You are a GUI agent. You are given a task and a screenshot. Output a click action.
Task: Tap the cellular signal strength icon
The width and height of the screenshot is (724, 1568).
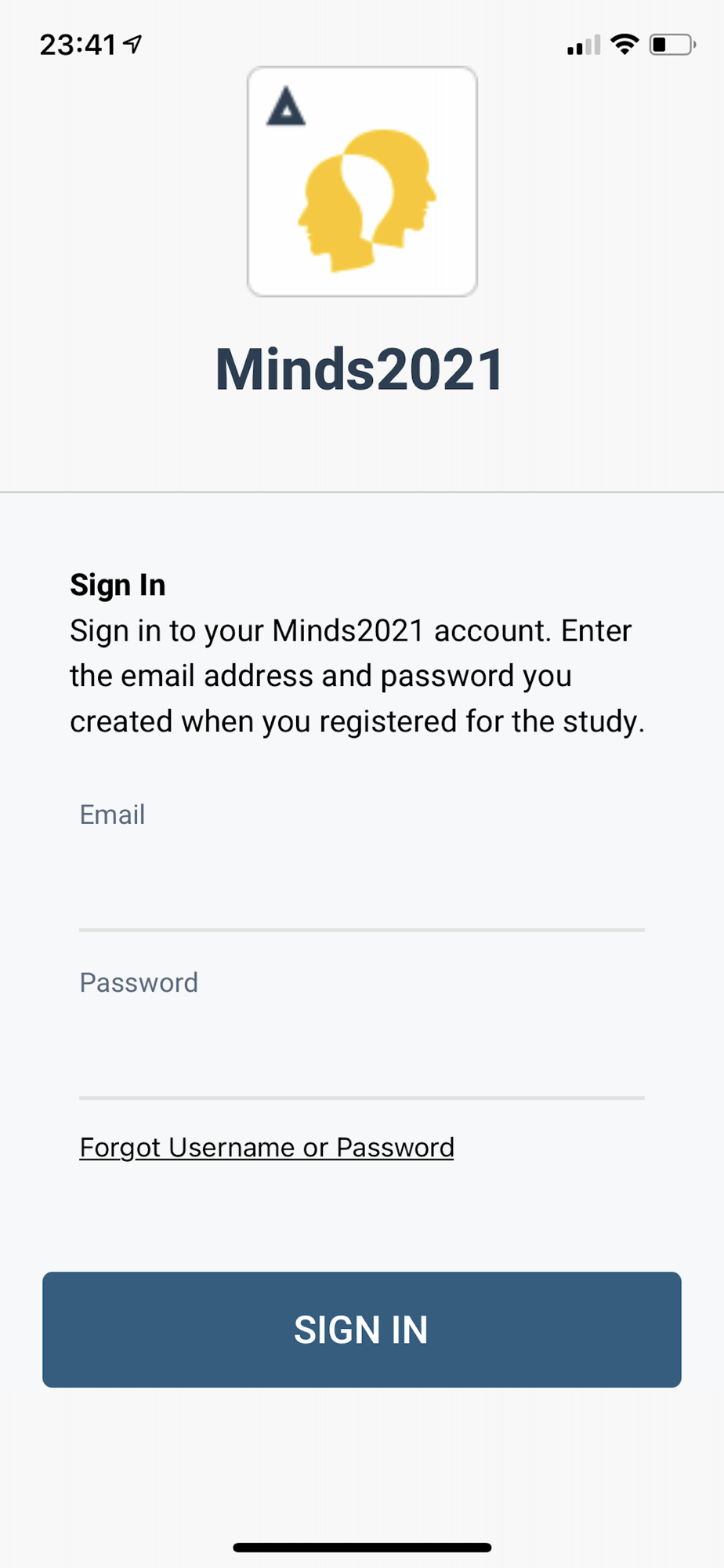583,45
